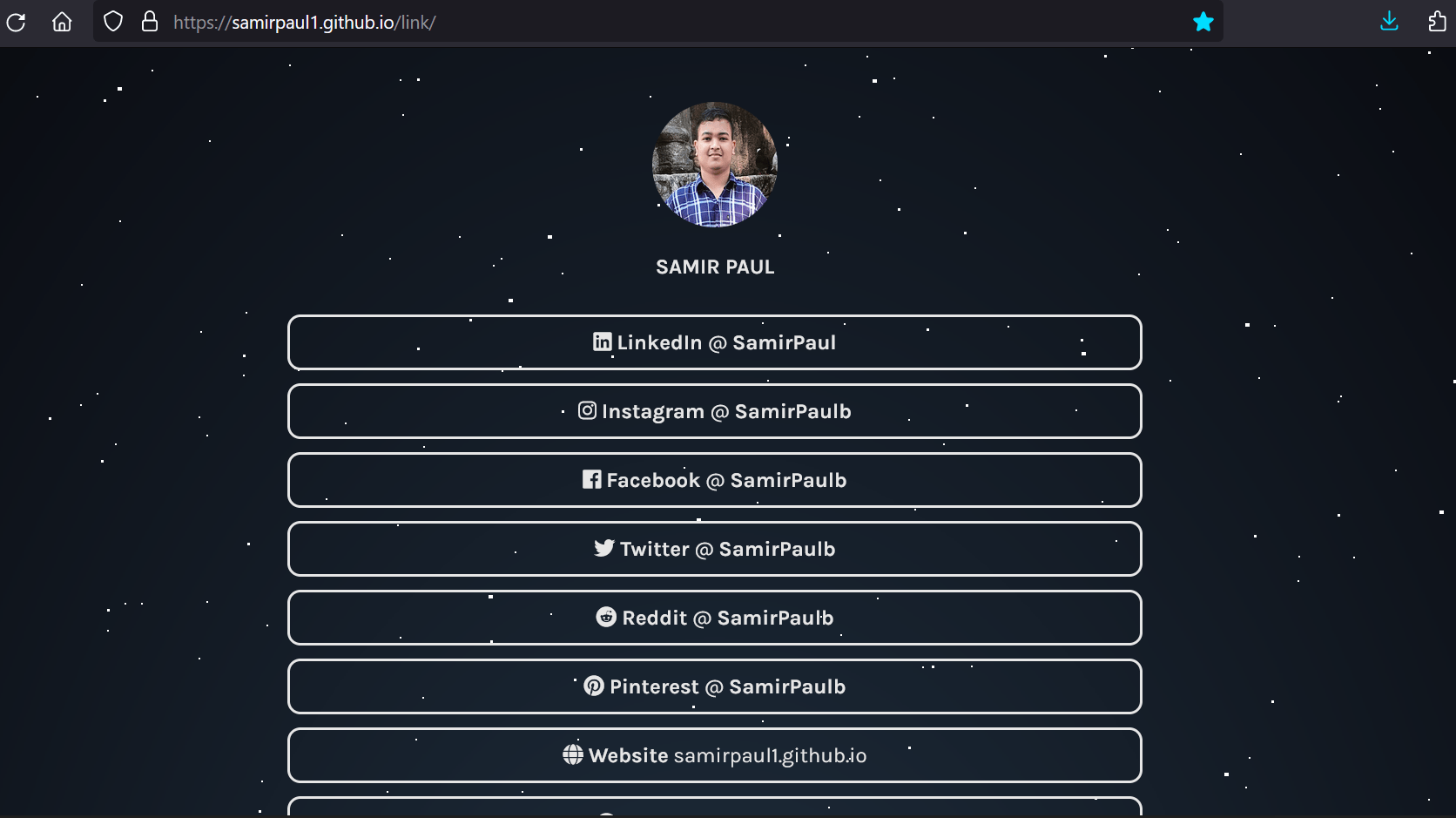Image resolution: width=1456 pixels, height=818 pixels.
Task: Click the Website globe icon
Action: [573, 754]
